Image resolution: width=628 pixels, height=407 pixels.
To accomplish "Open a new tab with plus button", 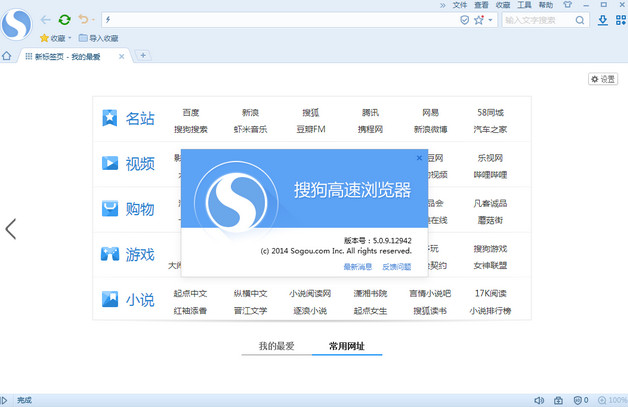I will pos(143,55).
